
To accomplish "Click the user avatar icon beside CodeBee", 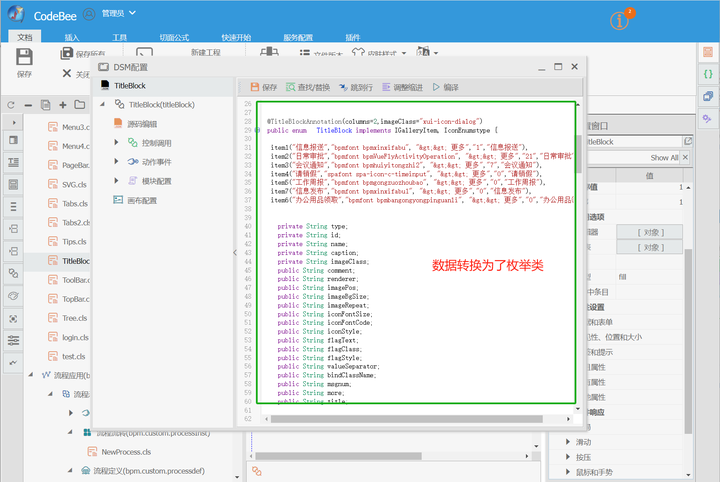I will (89, 14).
